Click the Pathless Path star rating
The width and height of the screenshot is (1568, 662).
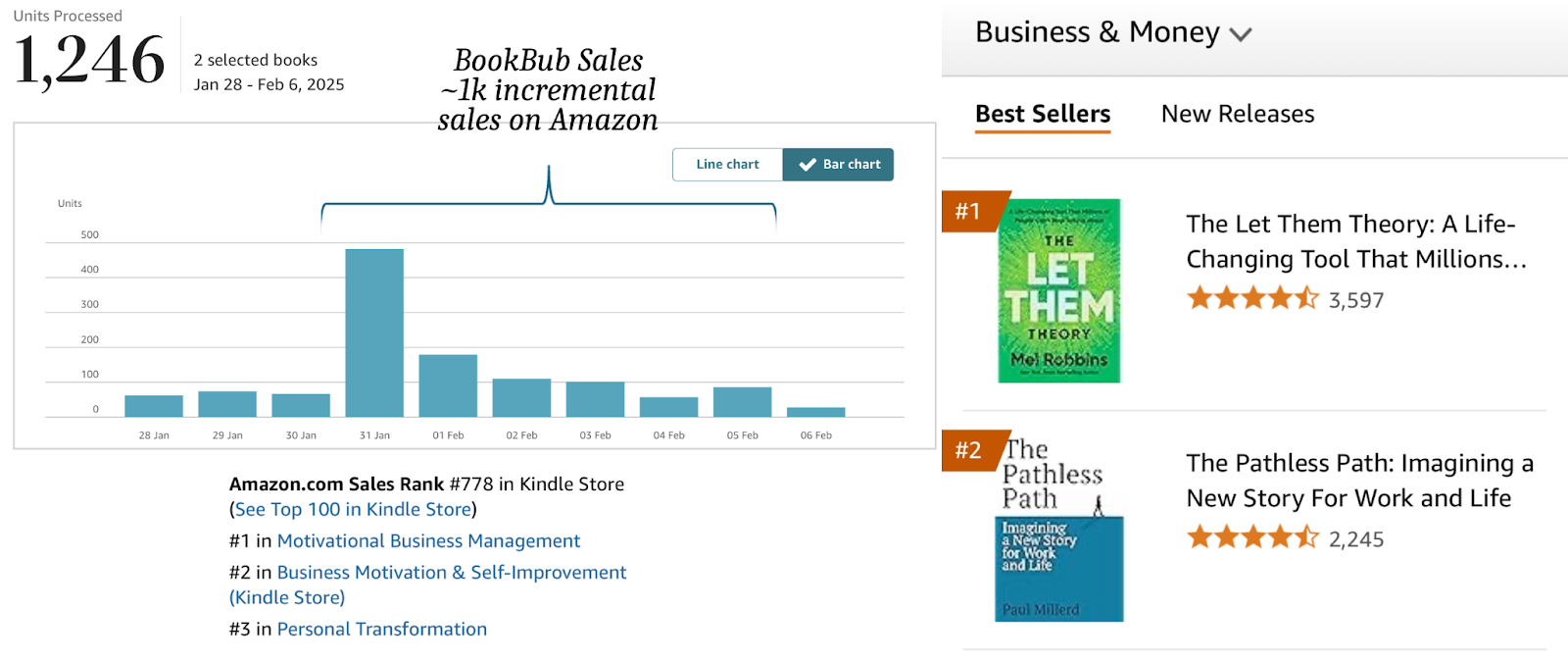(x=1252, y=537)
